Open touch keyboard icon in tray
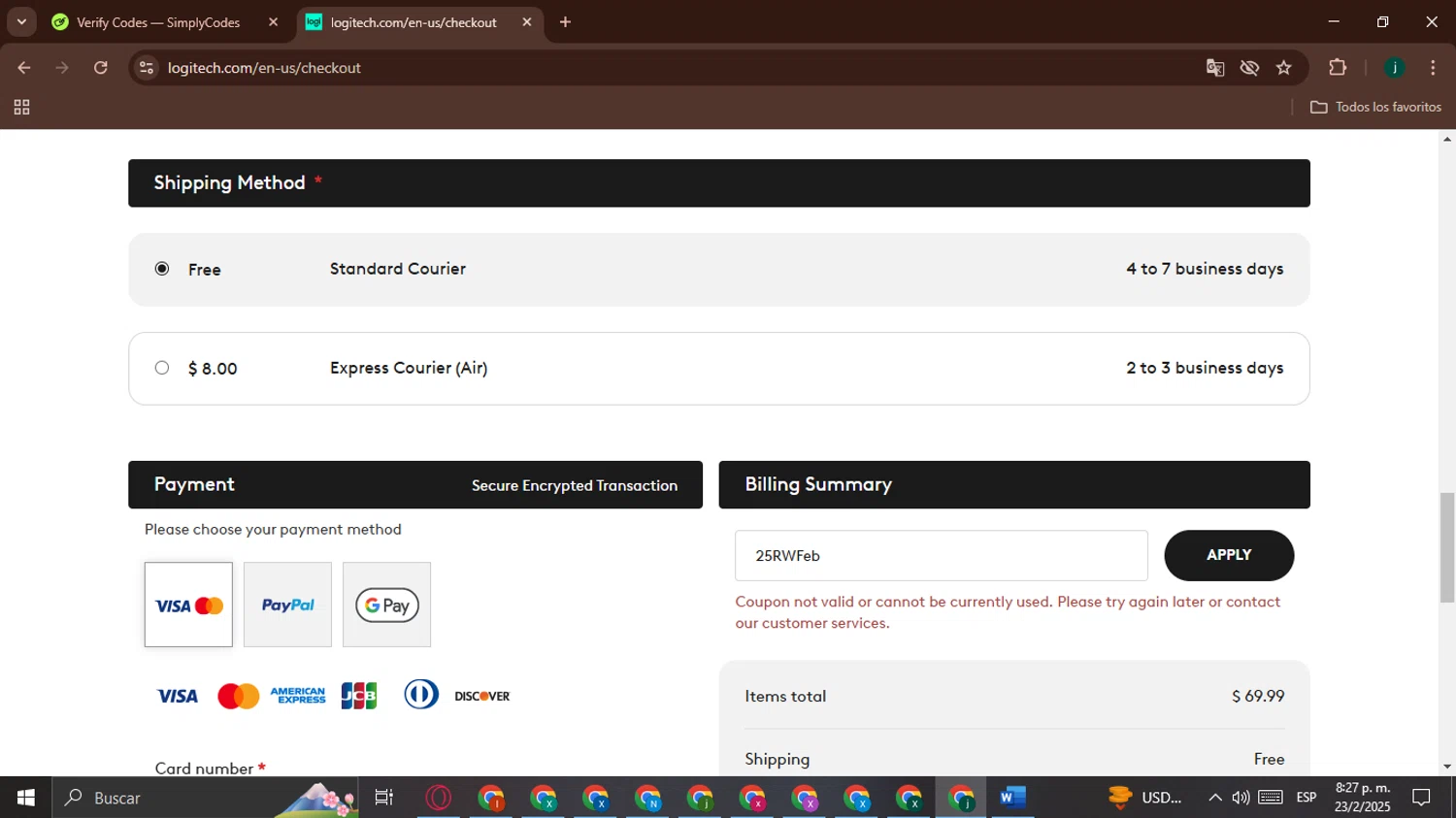 coord(1271,798)
